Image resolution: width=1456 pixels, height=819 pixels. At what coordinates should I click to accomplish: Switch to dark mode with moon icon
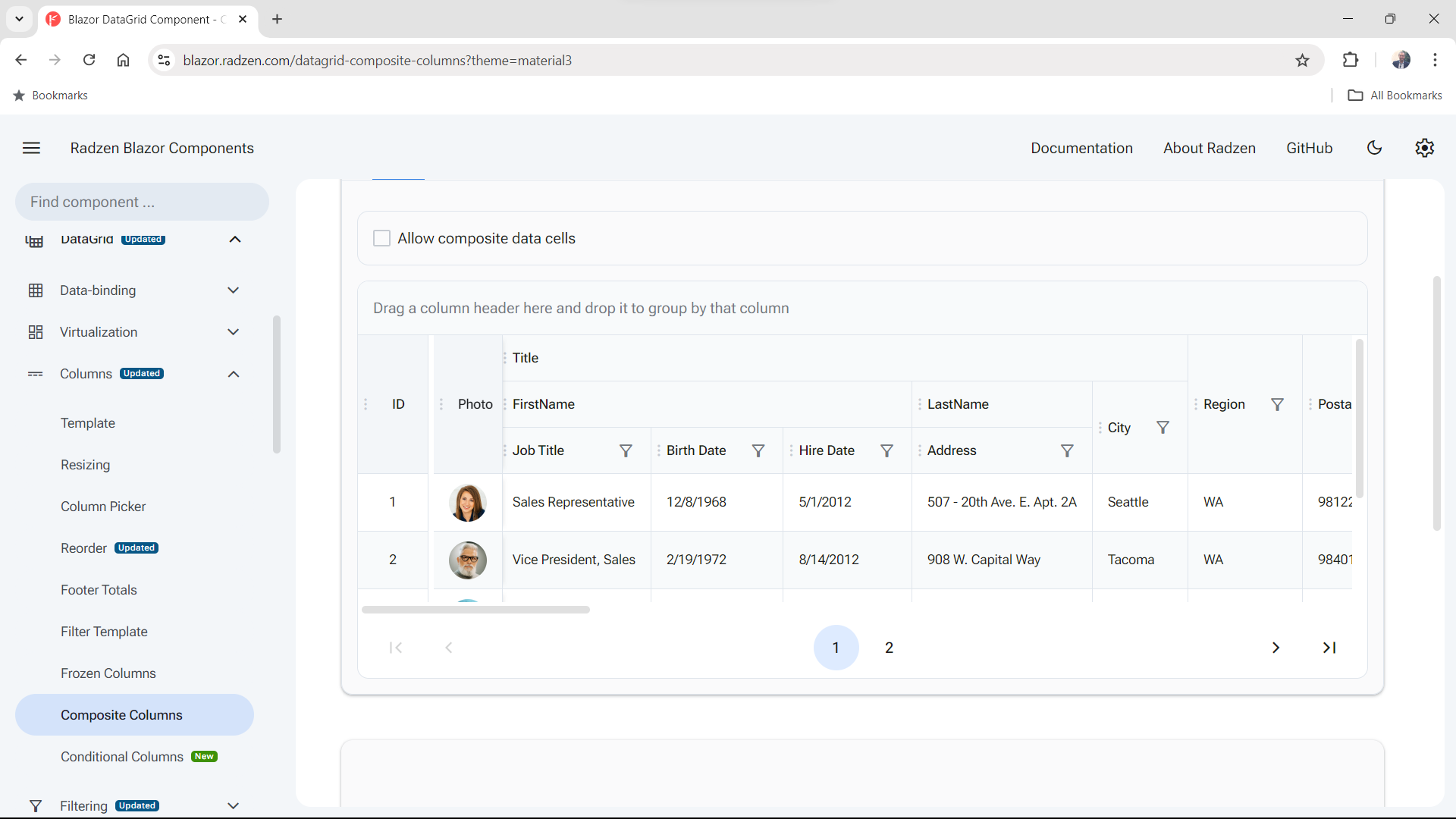[x=1374, y=148]
